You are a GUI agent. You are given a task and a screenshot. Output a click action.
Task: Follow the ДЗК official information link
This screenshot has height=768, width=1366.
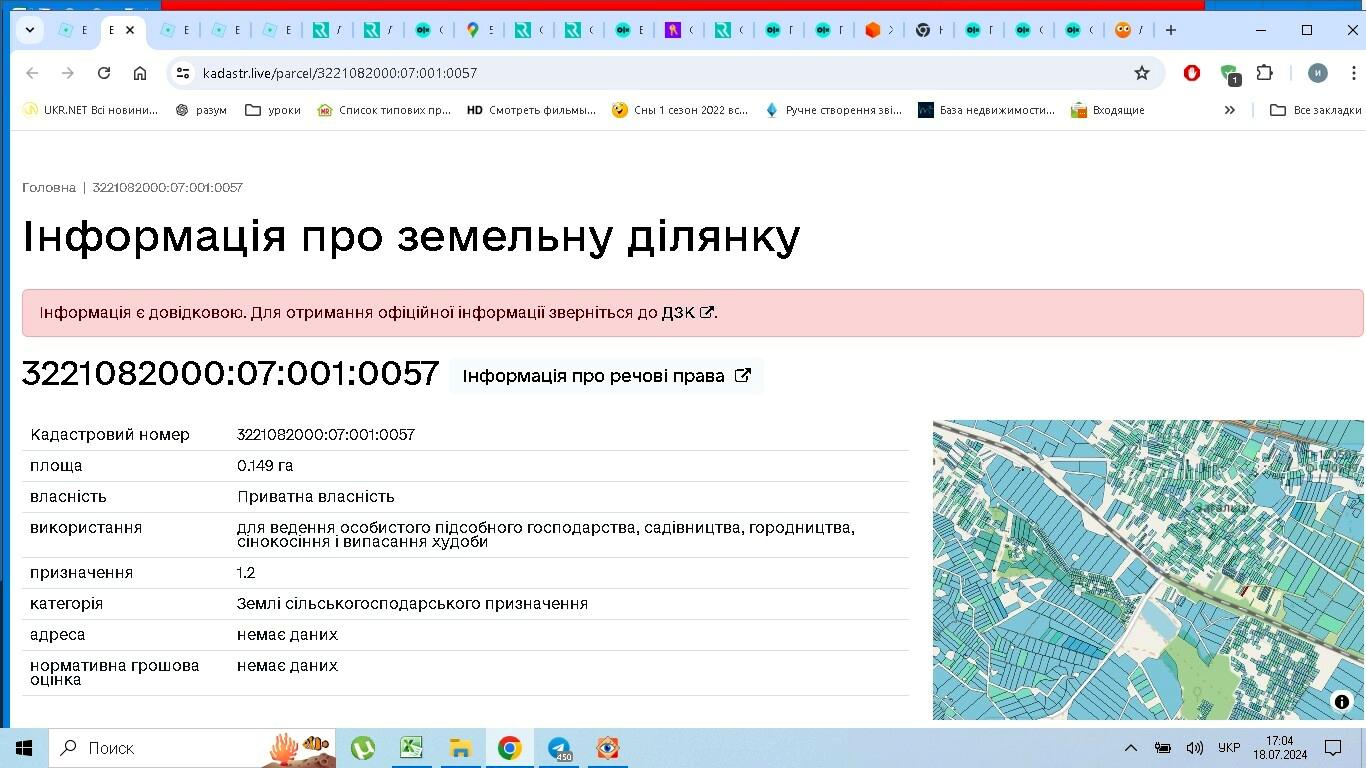point(686,313)
